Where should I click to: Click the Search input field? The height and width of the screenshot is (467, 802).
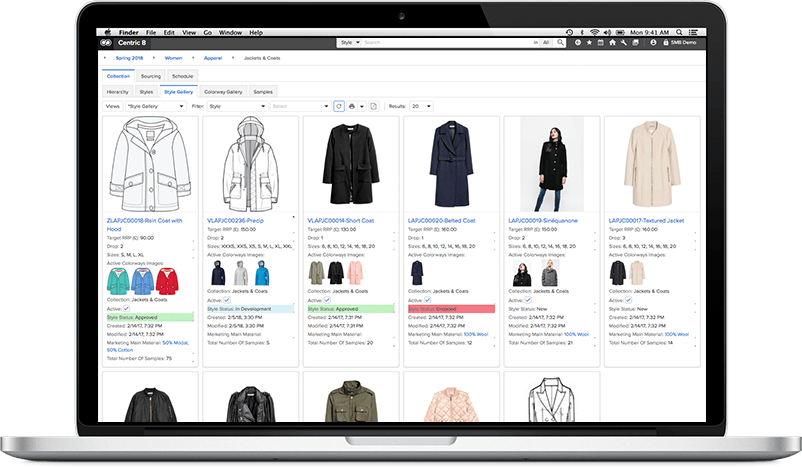point(448,42)
